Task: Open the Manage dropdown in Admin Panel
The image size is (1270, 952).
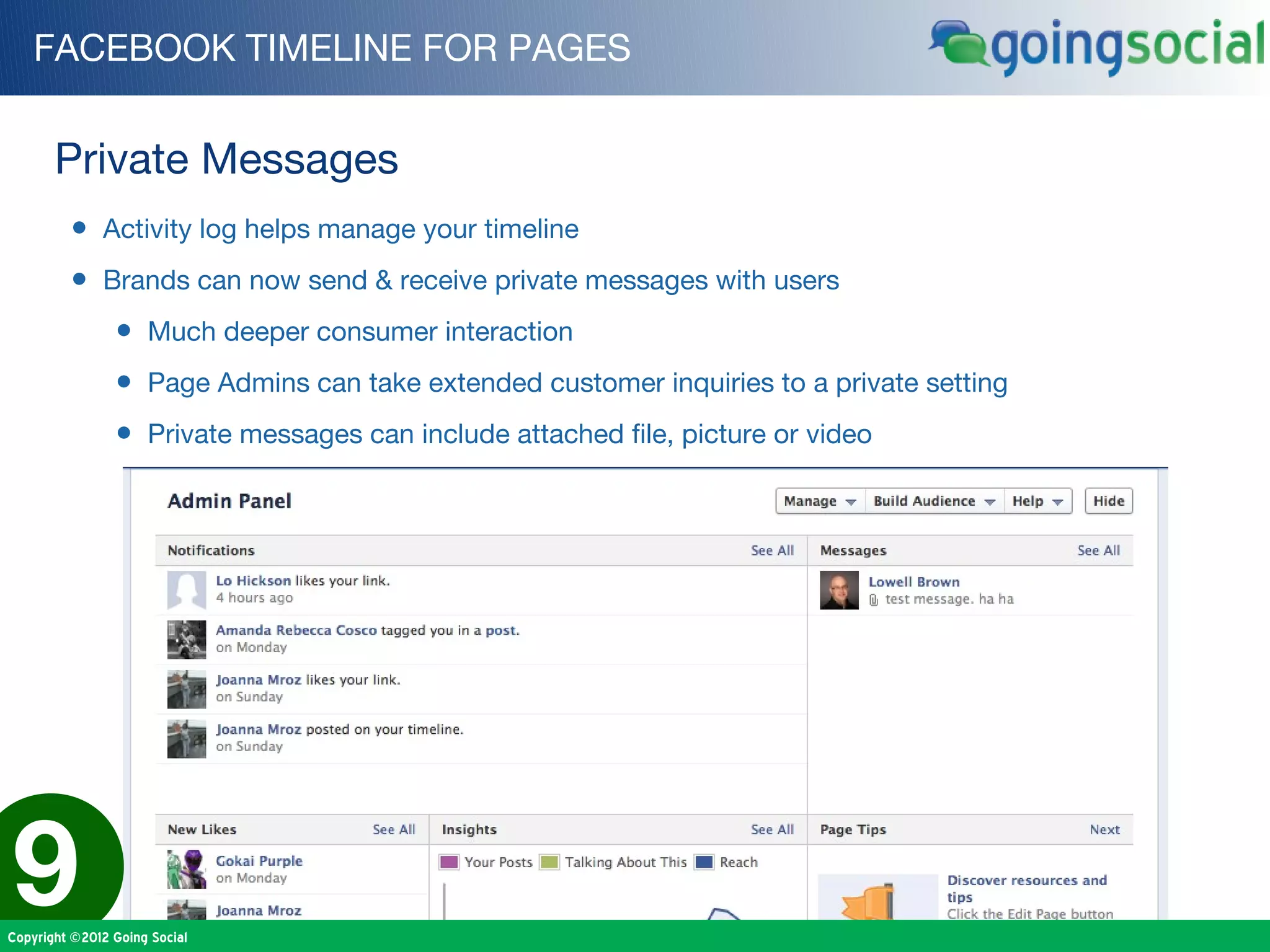Action: pyautogui.click(x=820, y=501)
